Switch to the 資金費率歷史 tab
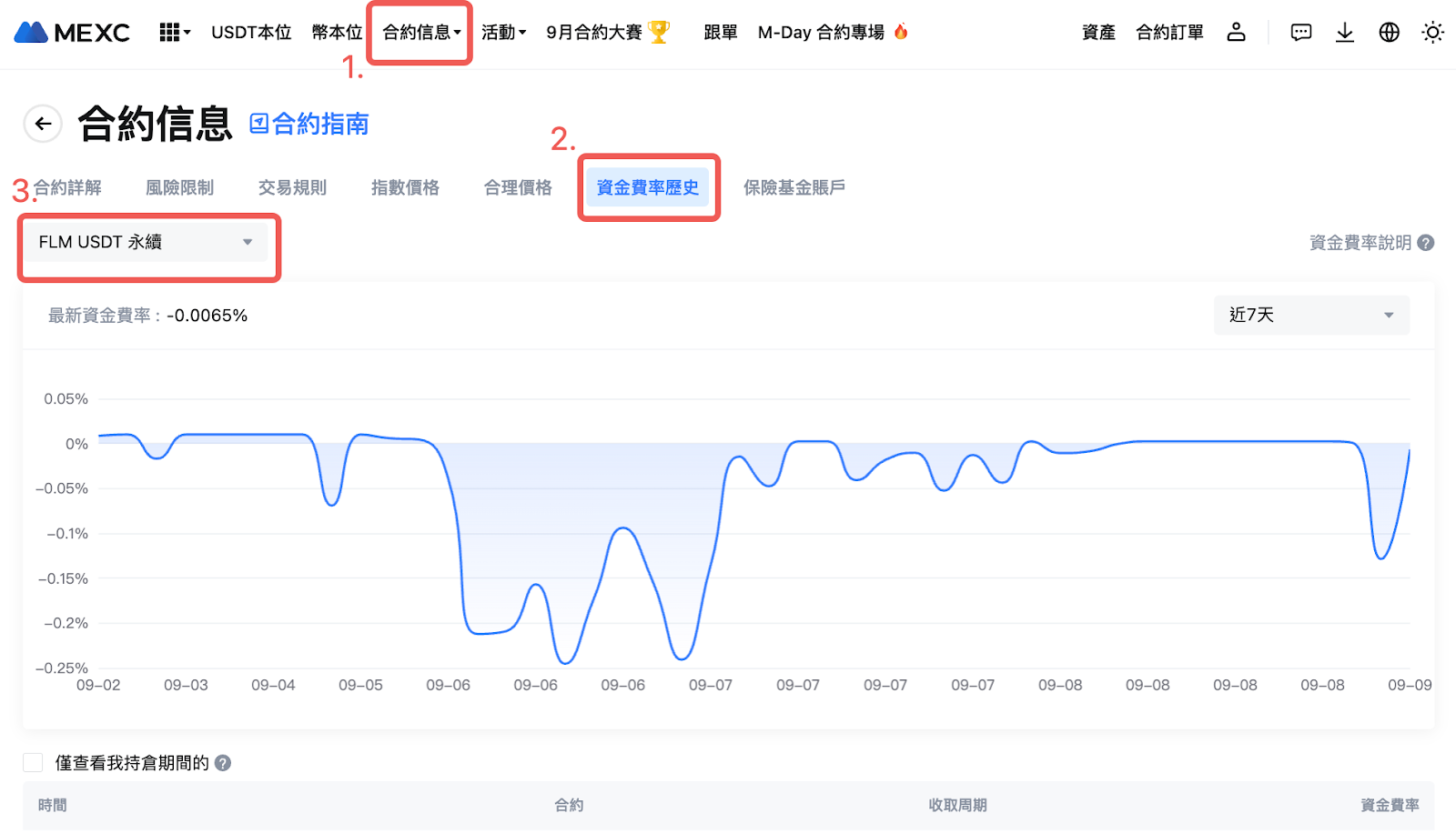Image resolution: width=1456 pixels, height=834 pixels. 647,187
